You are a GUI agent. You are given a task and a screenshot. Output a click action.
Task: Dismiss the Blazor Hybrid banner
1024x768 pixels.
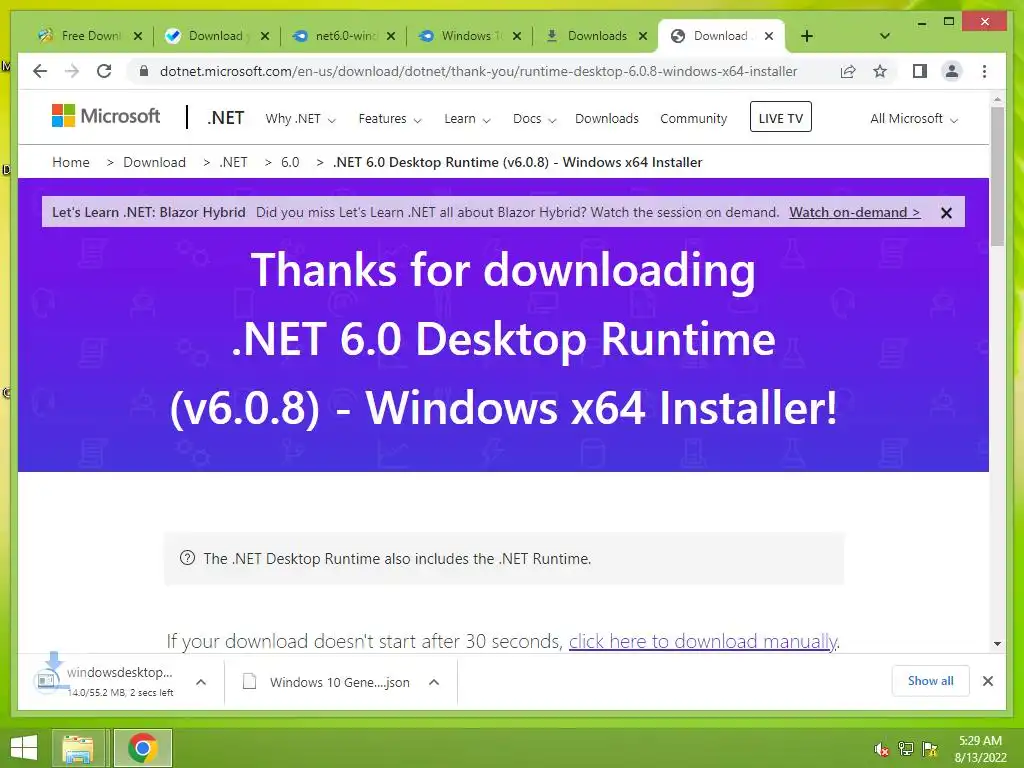[x=946, y=213]
